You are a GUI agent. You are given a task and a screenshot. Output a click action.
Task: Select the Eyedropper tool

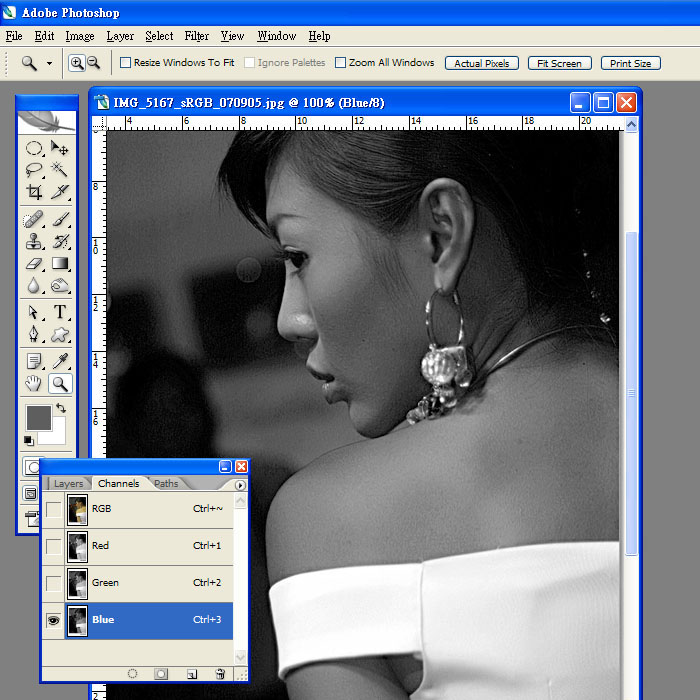(60, 361)
